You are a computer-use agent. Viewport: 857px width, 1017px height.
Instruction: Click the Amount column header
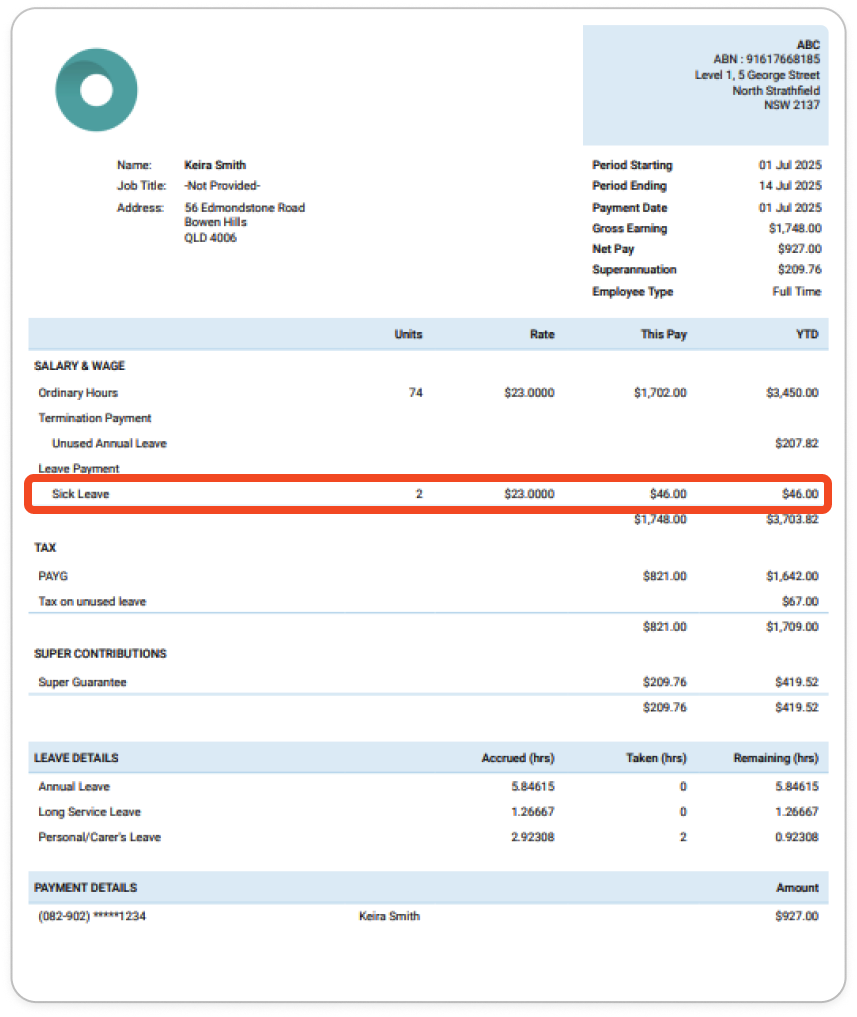click(x=797, y=887)
